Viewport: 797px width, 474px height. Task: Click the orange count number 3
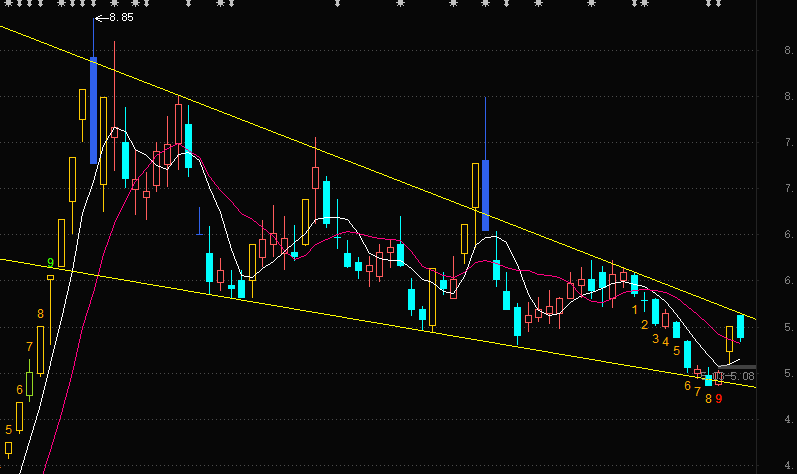tap(655, 338)
